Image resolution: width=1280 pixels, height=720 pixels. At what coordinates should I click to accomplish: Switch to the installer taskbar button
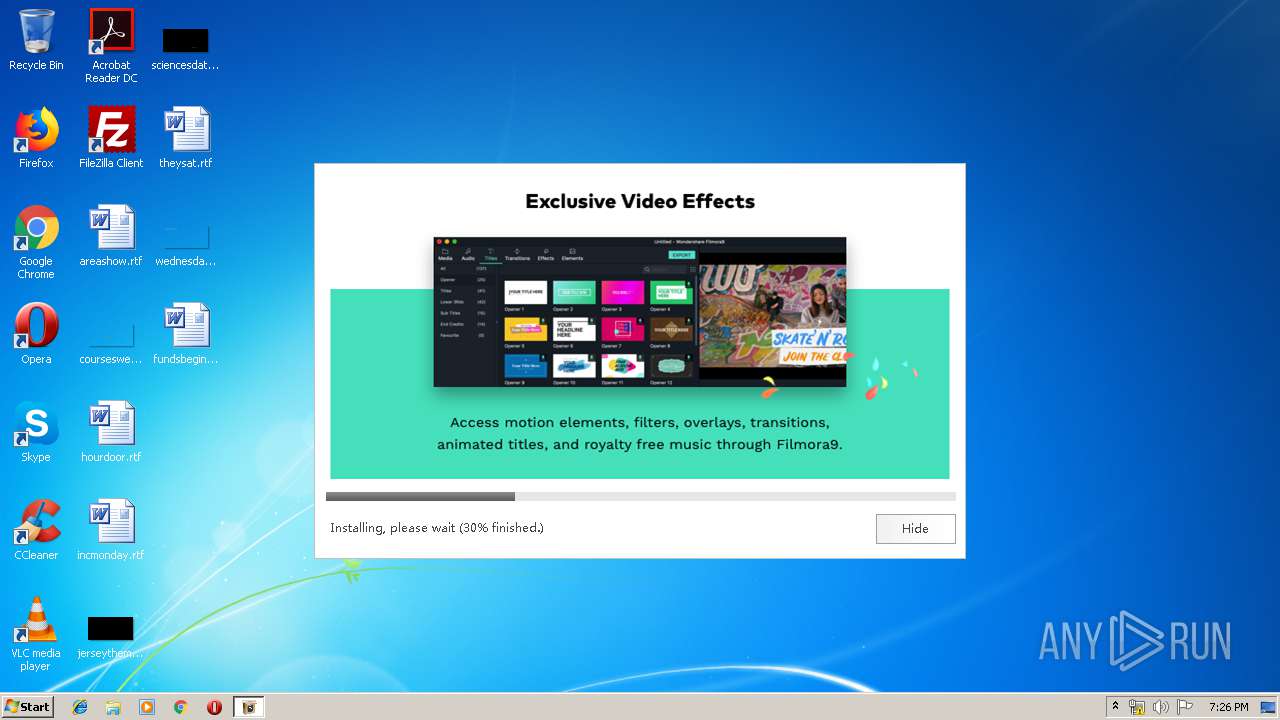pos(248,707)
